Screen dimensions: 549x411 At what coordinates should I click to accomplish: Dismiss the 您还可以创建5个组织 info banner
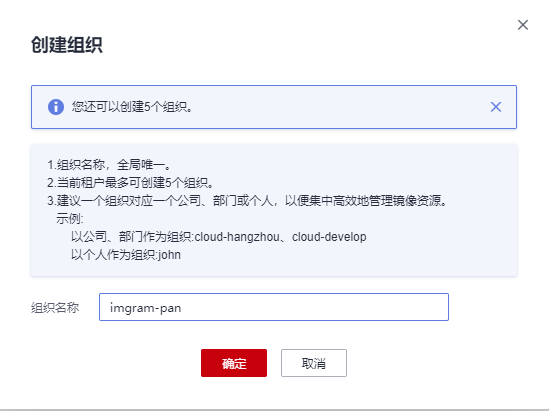pyautogui.click(x=496, y=107)
